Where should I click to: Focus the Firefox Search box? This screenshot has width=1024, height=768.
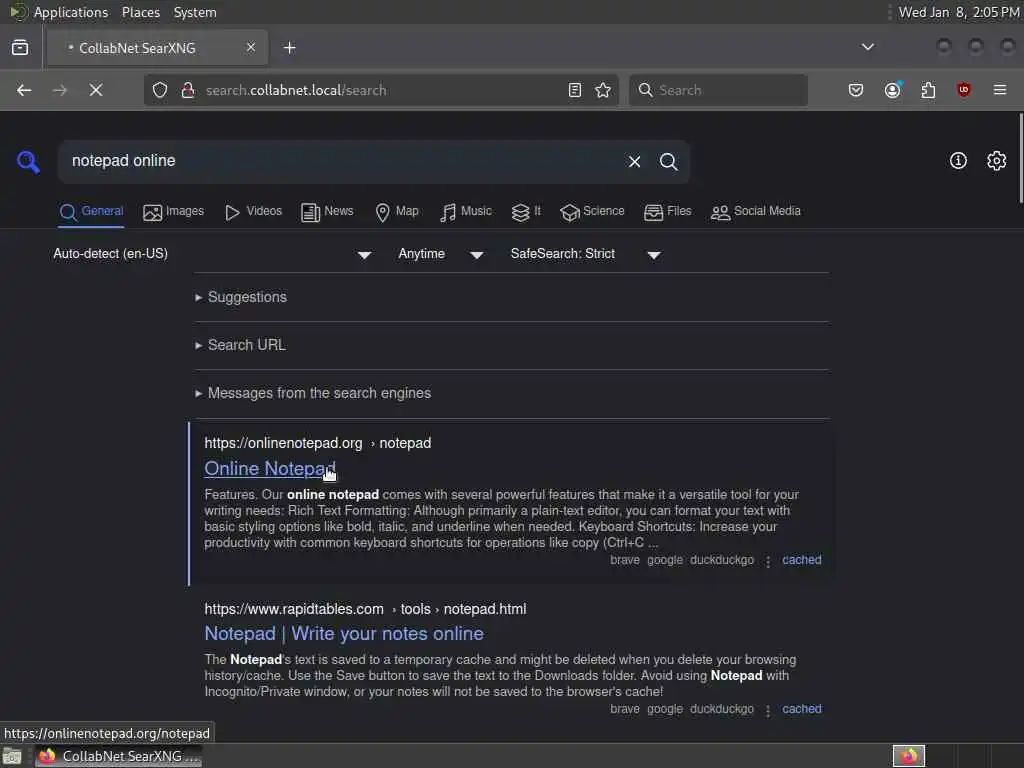pyautogui.click(x=718, y=90)
